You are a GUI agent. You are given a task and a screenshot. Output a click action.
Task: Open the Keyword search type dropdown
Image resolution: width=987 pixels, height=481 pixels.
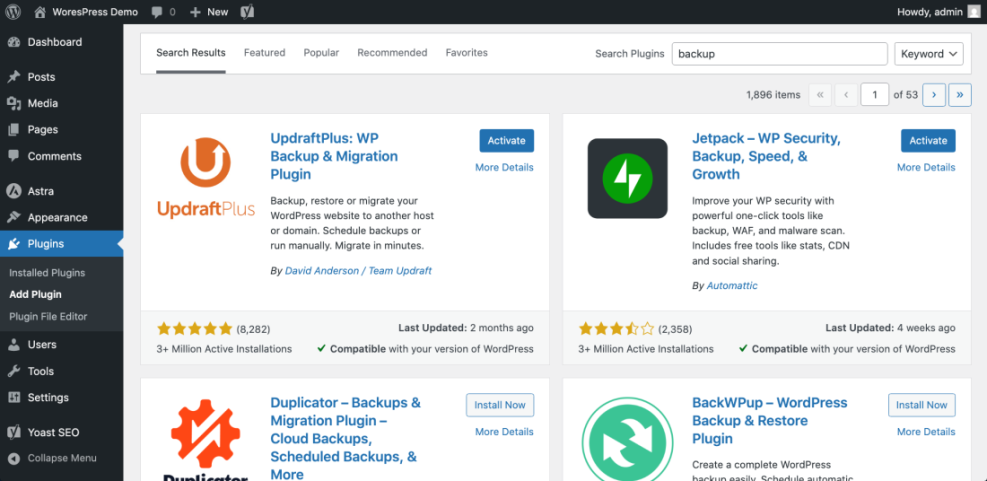(x=928, y=54)
